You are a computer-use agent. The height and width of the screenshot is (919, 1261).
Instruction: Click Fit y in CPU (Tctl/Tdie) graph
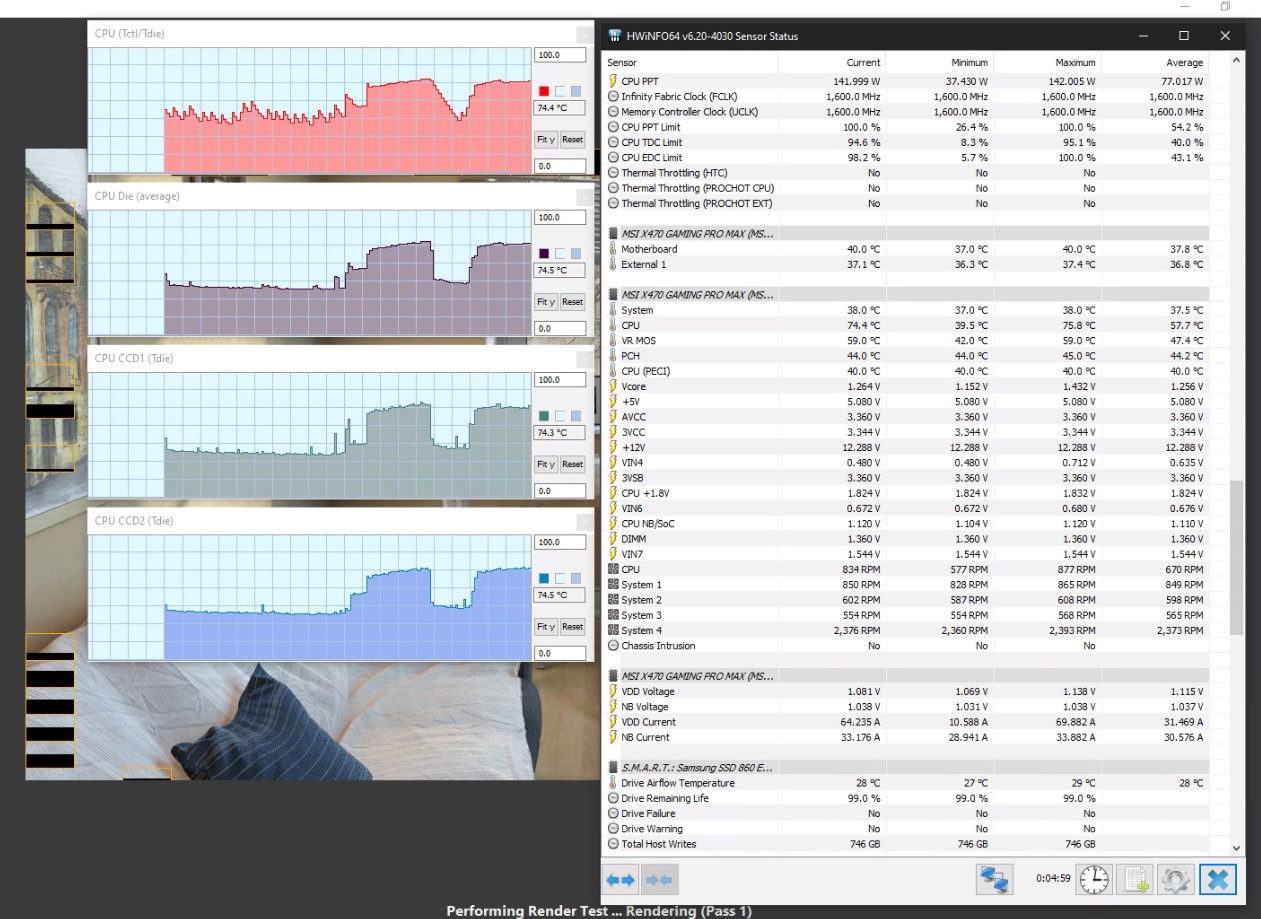pos(546,140)
